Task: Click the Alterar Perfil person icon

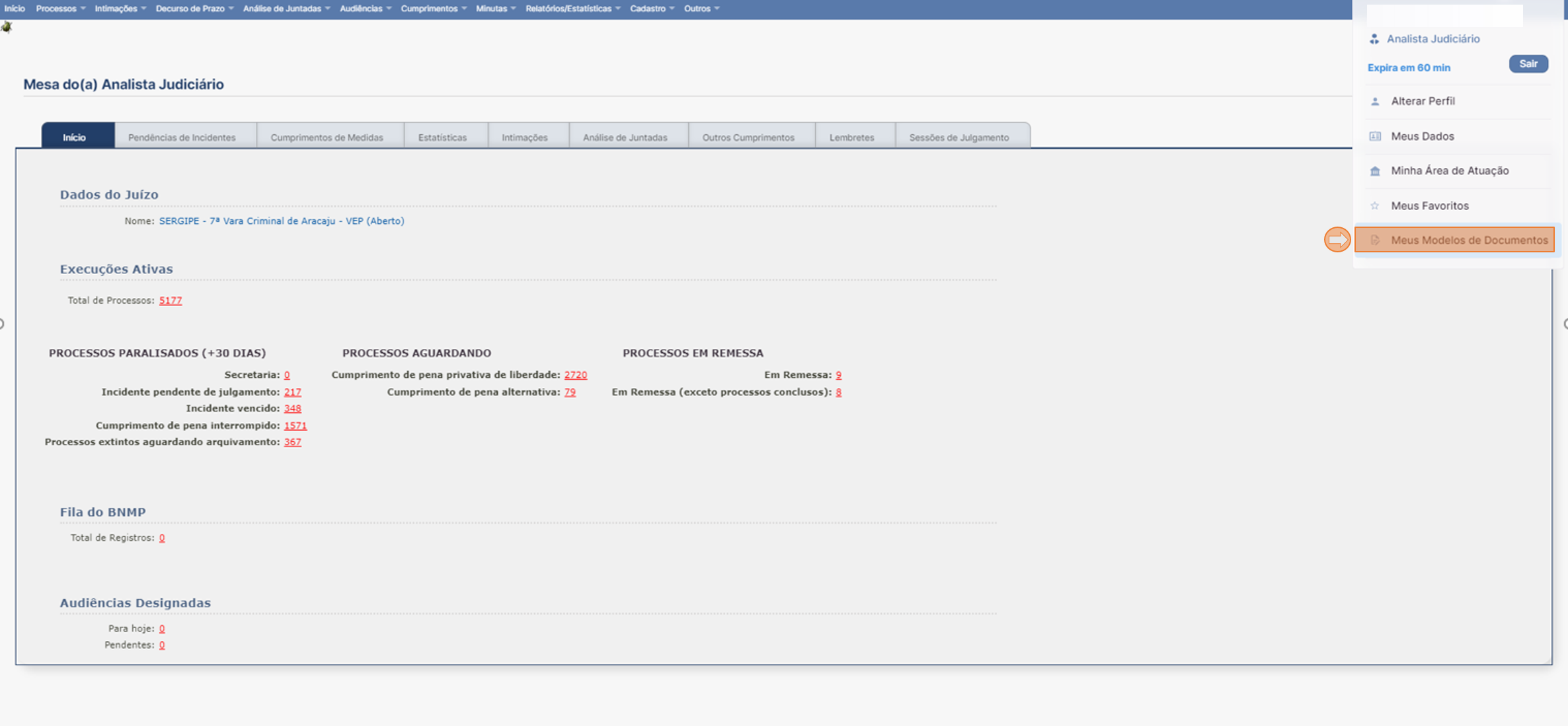Action: point(1375,101)
